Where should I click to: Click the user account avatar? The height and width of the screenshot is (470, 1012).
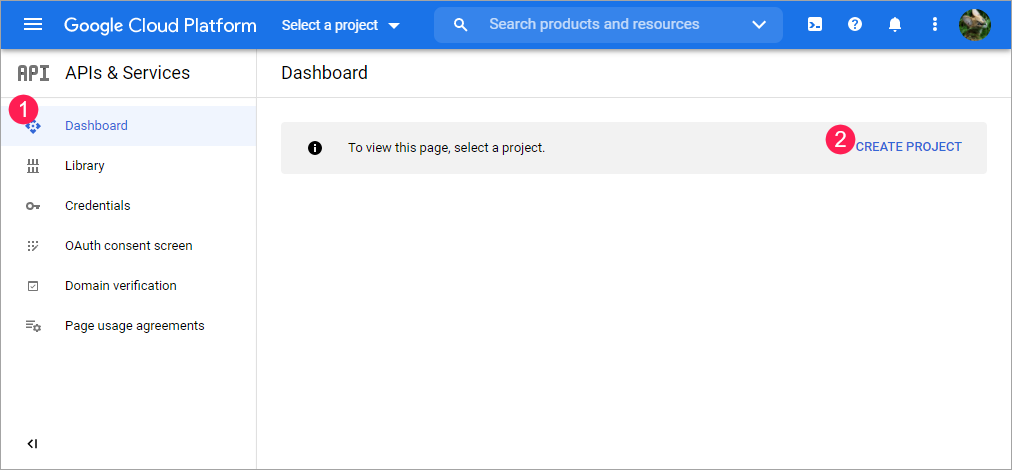974,25
